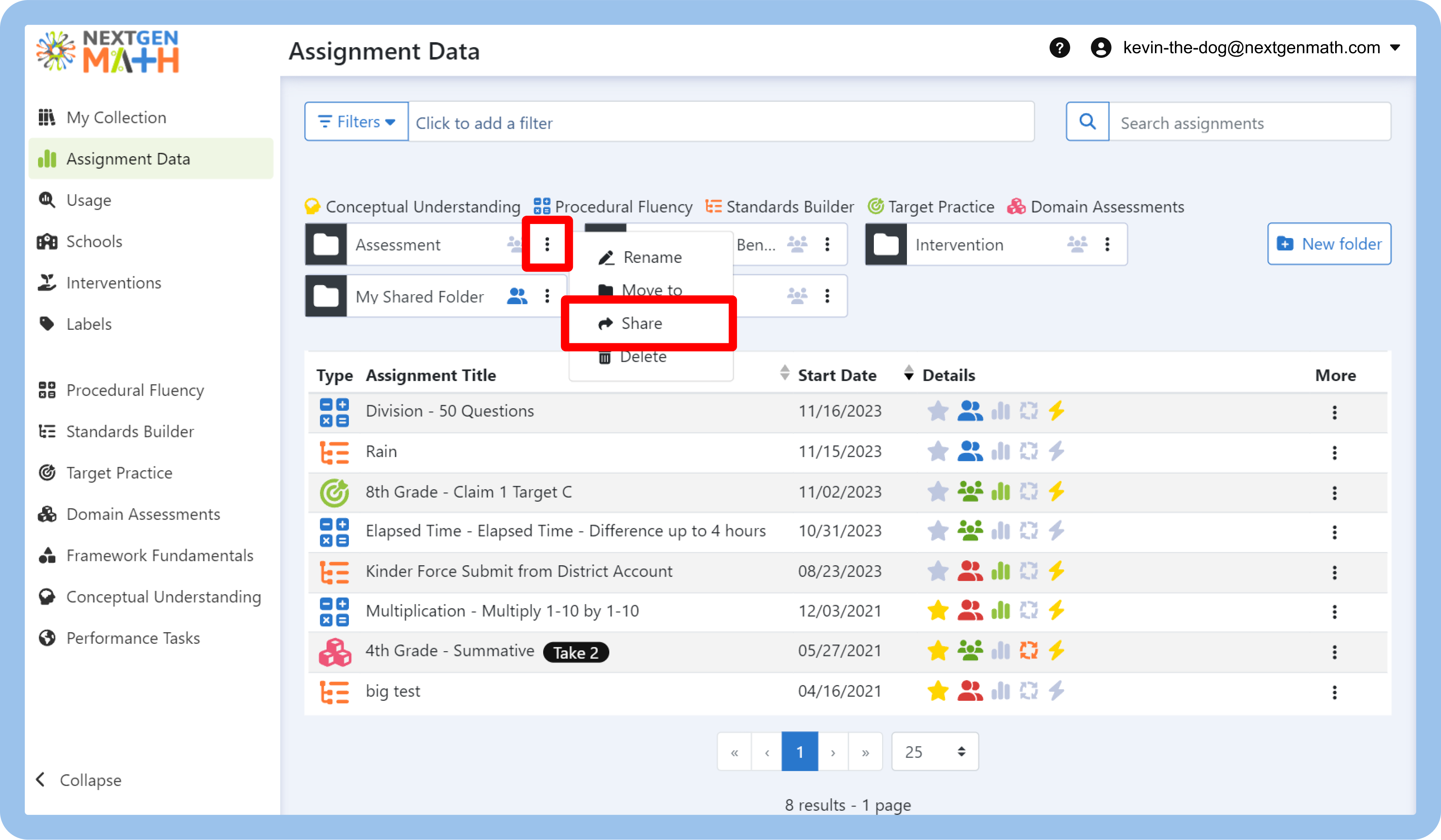The width and height of the screenshot is (1441, 840).
Task: Unfavorite the Multiplication assignment star
Action: tap(938, 611)
